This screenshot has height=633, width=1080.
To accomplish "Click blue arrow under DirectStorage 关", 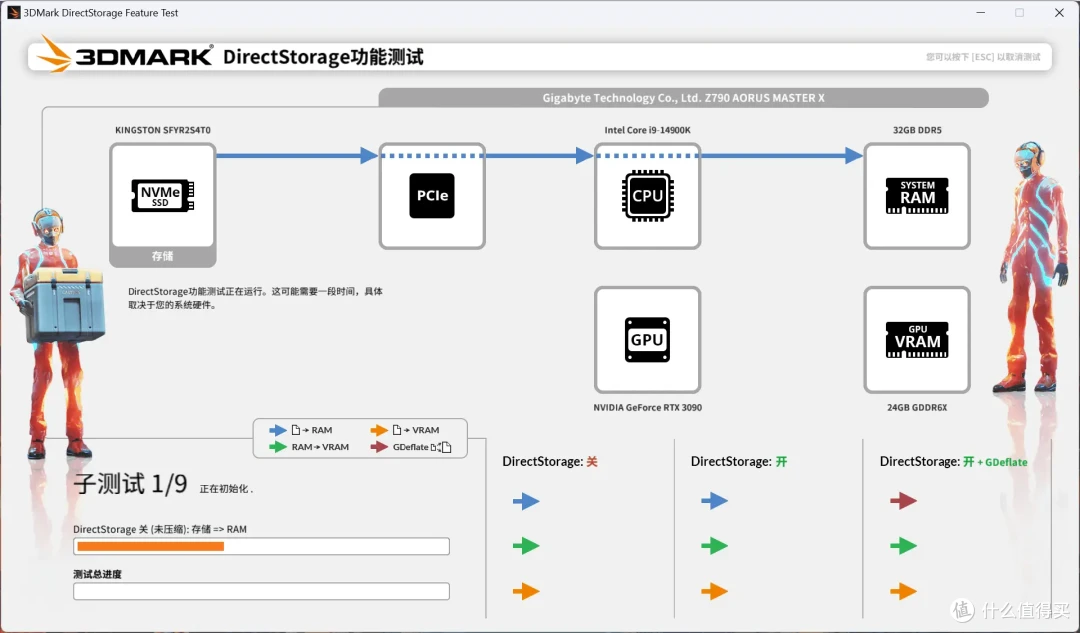I will (x=526, y=501).
